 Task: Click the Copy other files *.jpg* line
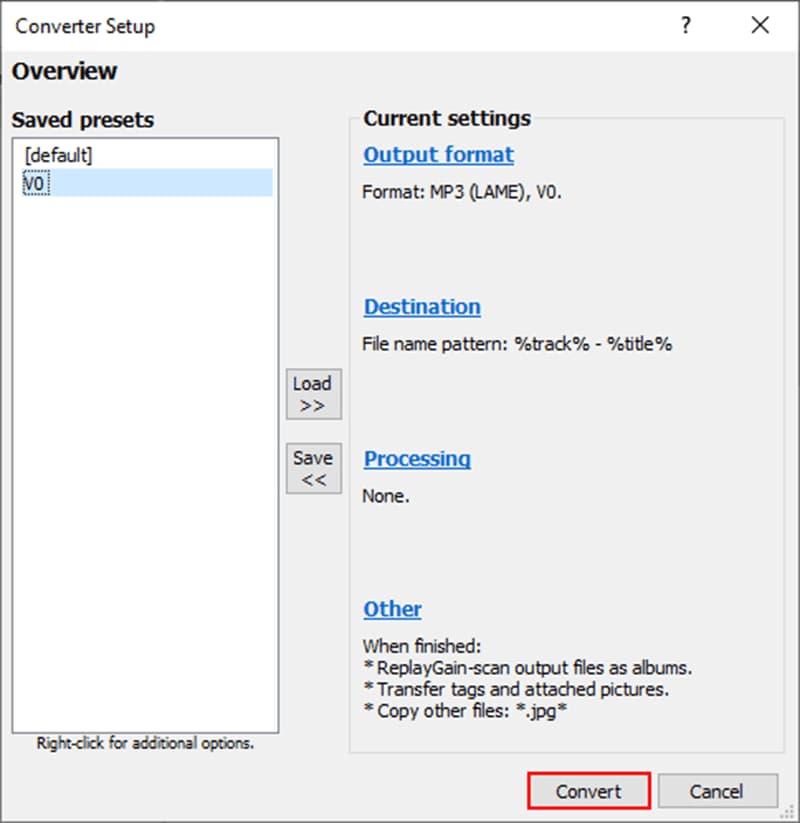(465, 711)
